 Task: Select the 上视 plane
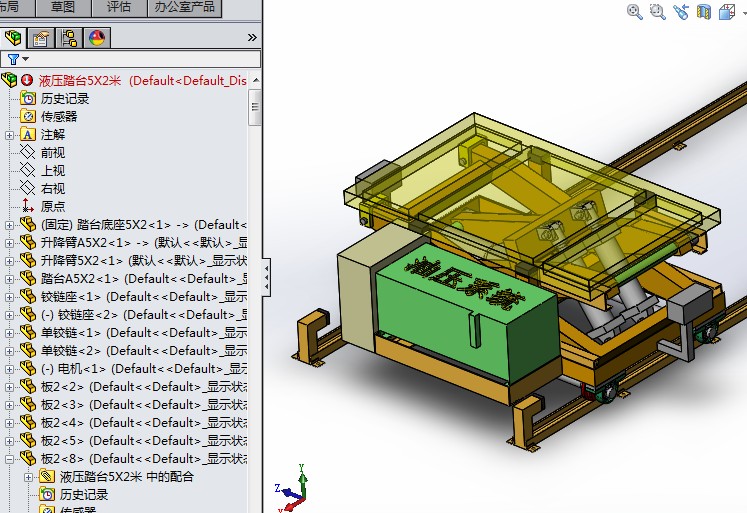coord(53,171)
